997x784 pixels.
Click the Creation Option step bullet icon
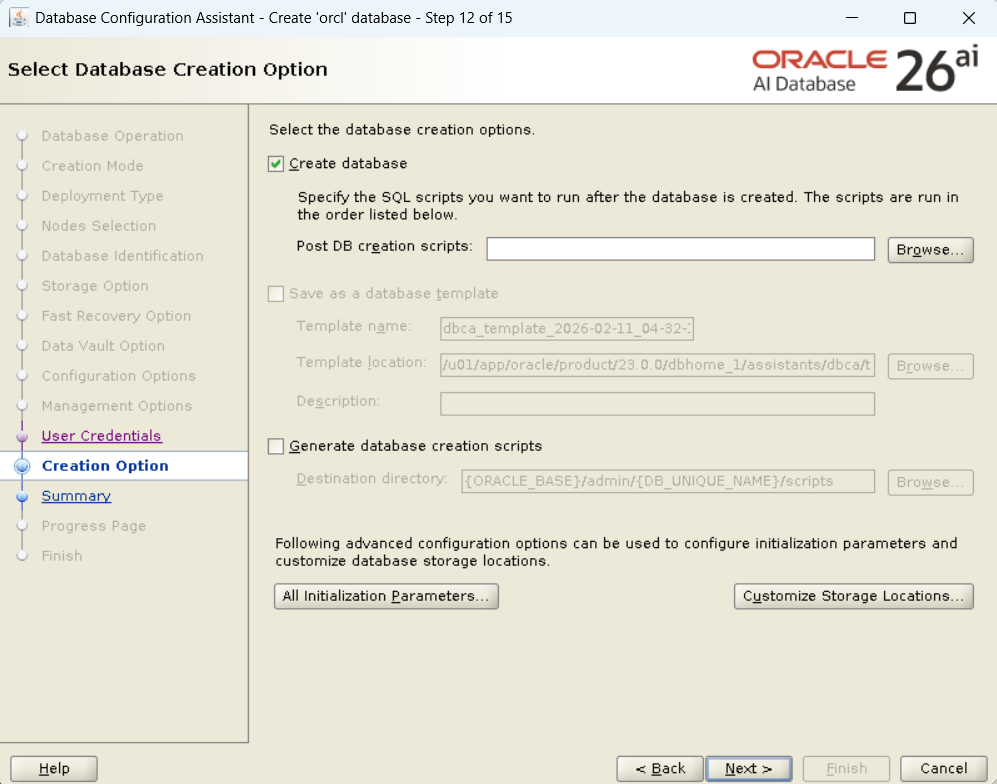22,466
